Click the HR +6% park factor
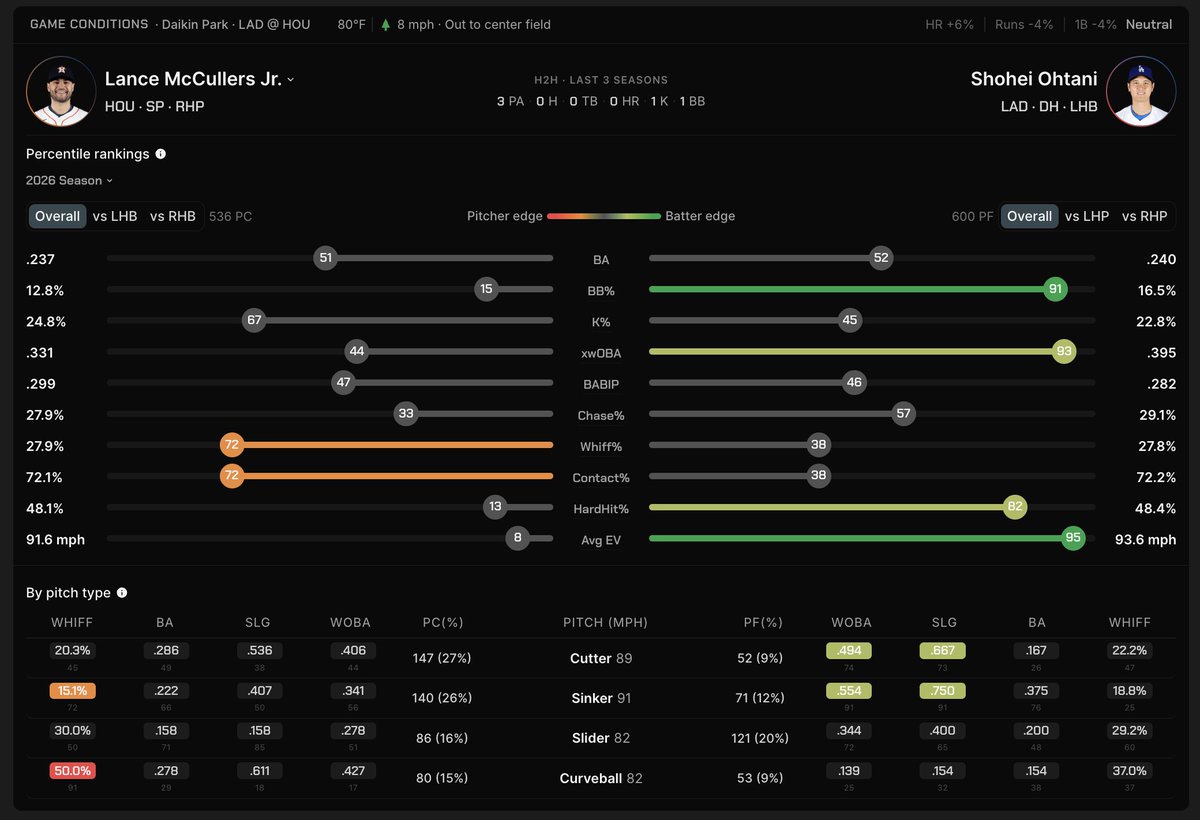The width and height of the screenshot is (1200, 820). click(x=949, y=24)
